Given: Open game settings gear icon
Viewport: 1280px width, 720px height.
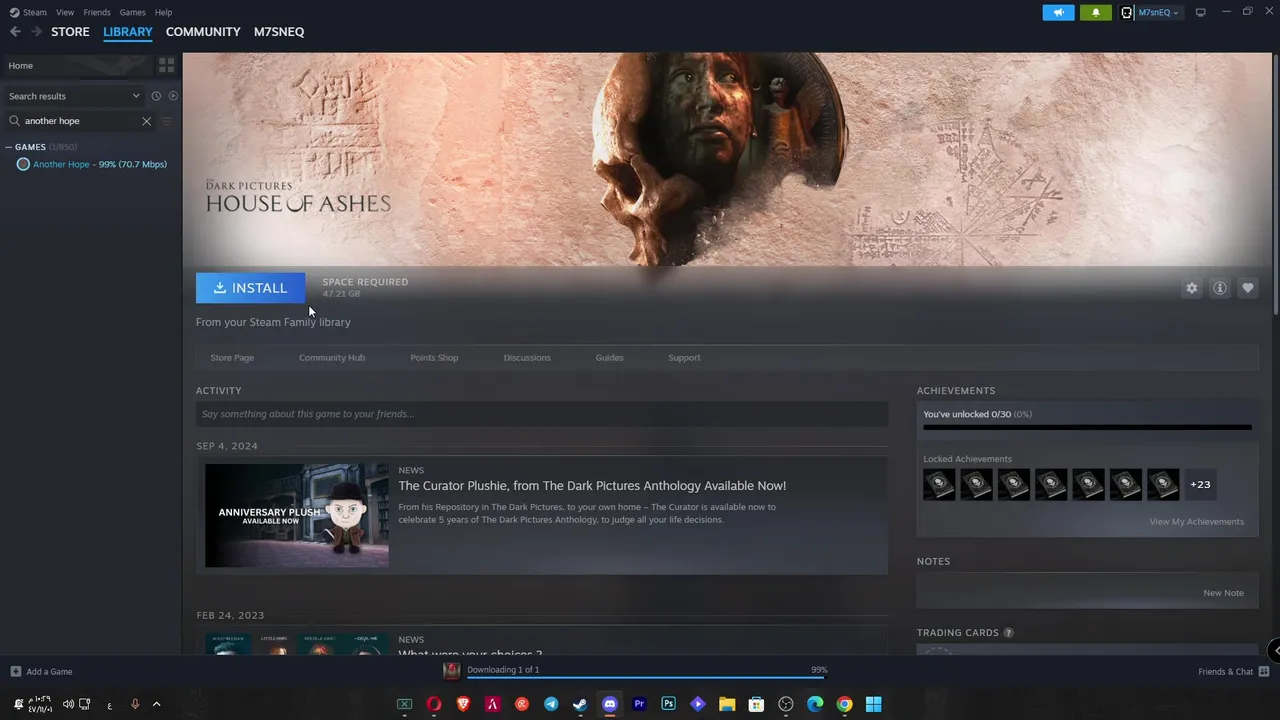Looking at the screenshot, I should (1192, 288).
